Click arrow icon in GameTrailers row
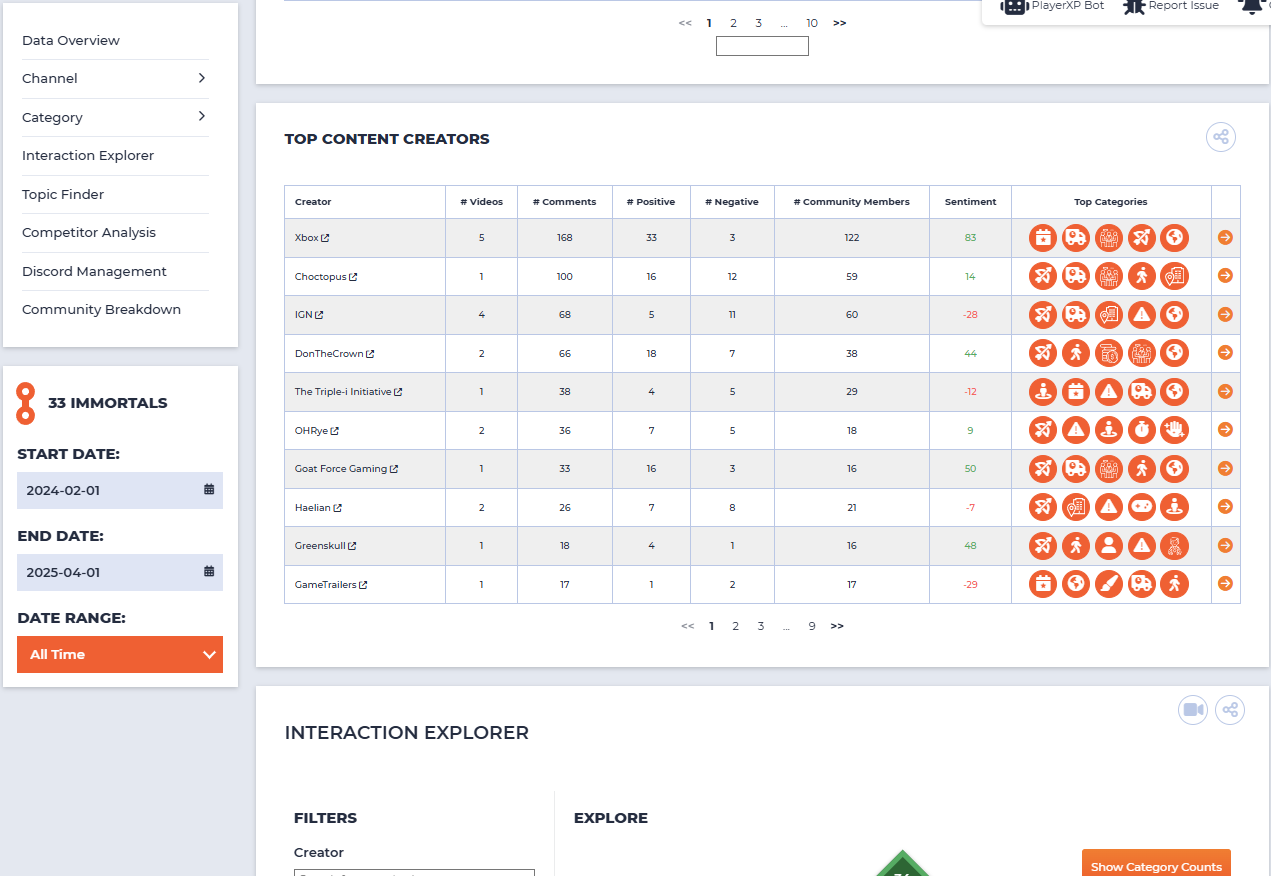1271x876 pixels. (1225, 584)
